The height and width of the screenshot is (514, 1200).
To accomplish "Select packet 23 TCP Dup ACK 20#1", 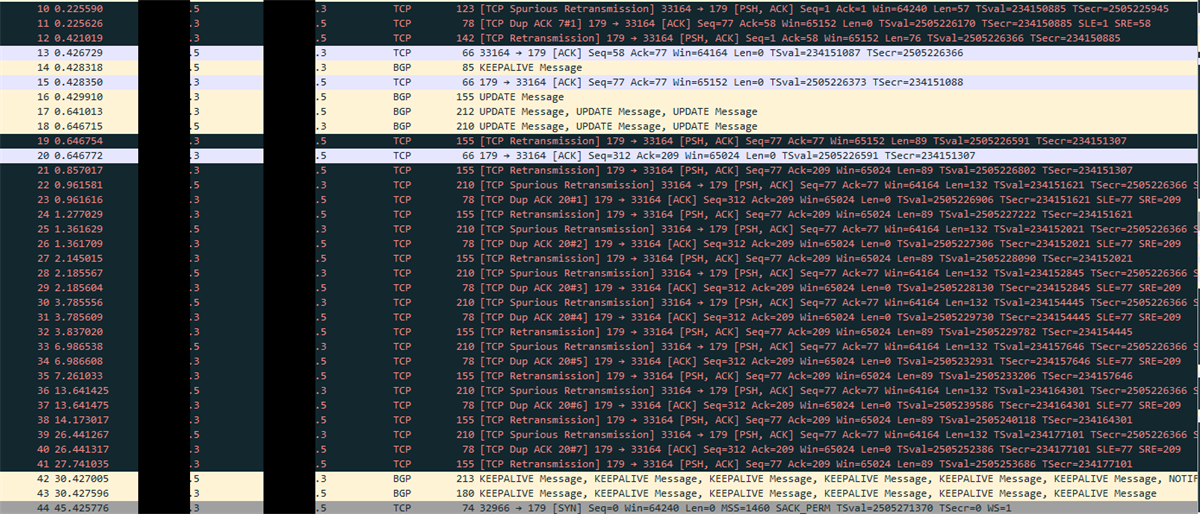I will click(600, 202).
